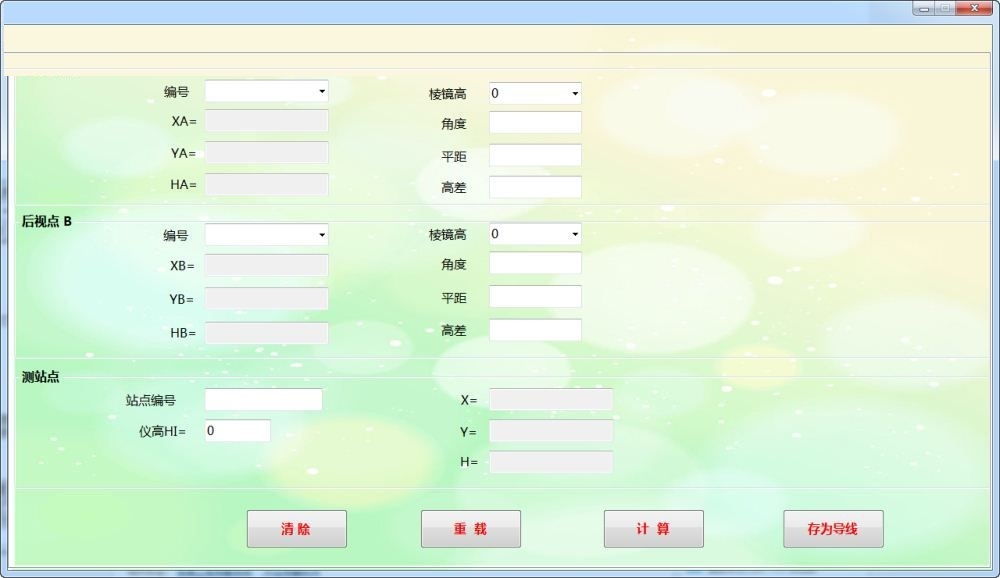This screenshot has height=578, width=1000.
Task: Click the XB= field
Action: (x=267, y=265)
